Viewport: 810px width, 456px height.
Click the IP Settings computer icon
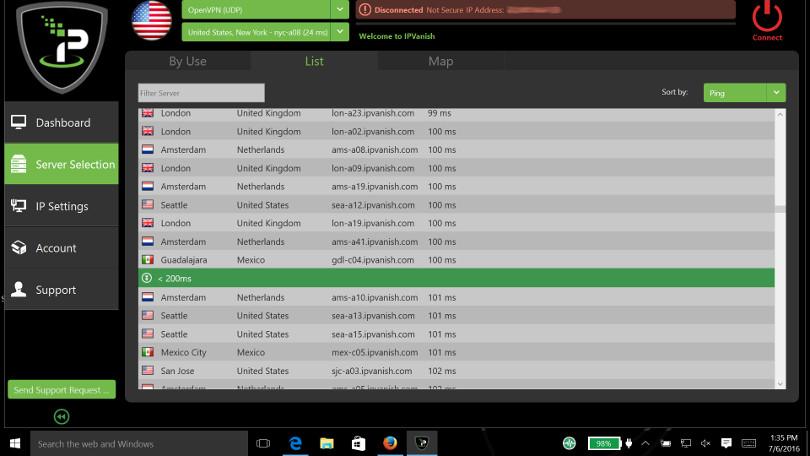point(19,206)
